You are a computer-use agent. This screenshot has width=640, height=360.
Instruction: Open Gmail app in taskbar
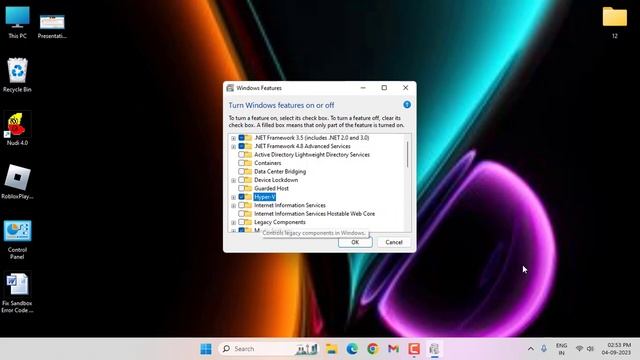coord(393,349)
